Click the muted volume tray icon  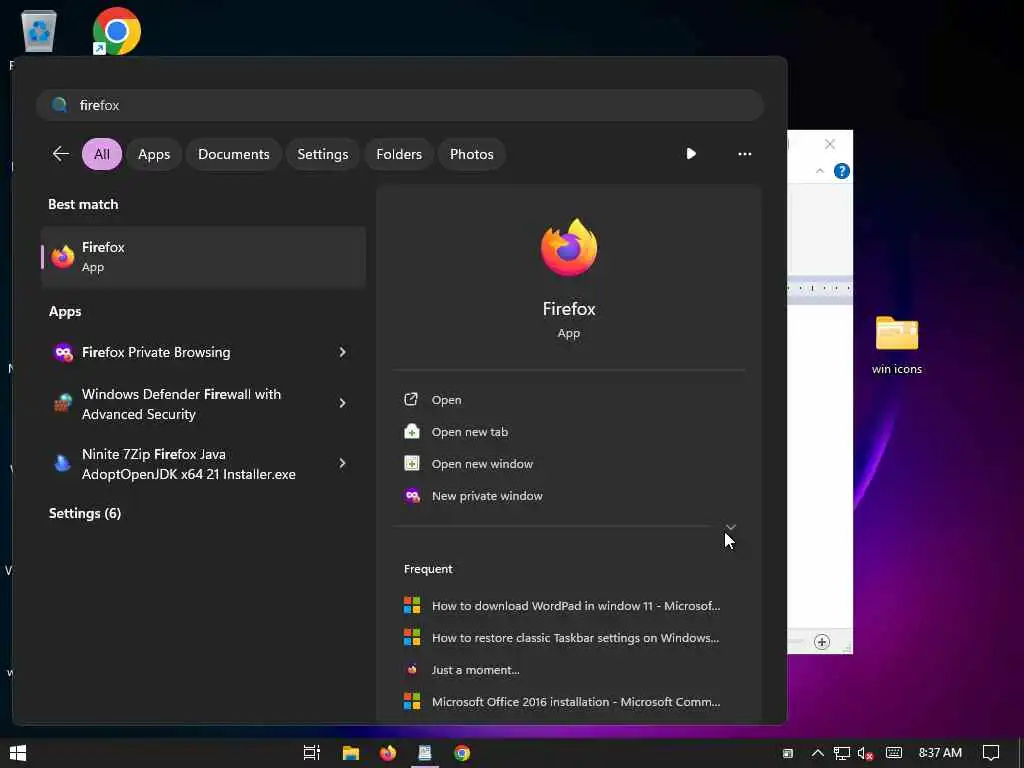pos(865,753)
